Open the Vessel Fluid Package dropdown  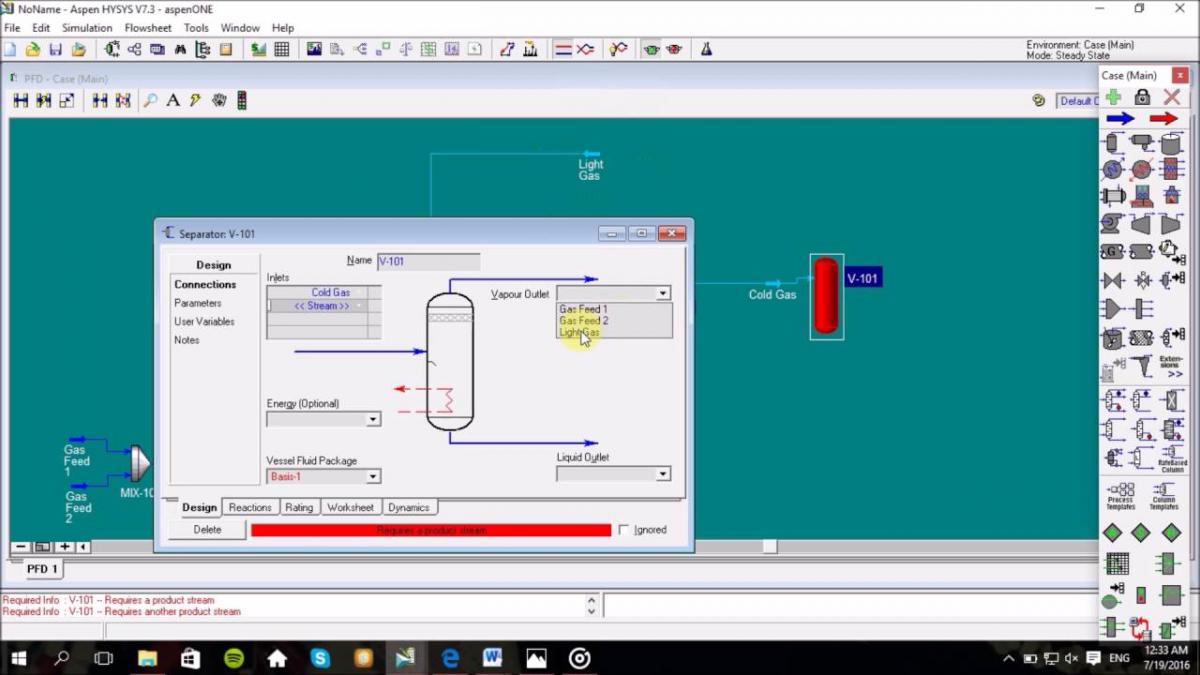click(x=373, y=477)
